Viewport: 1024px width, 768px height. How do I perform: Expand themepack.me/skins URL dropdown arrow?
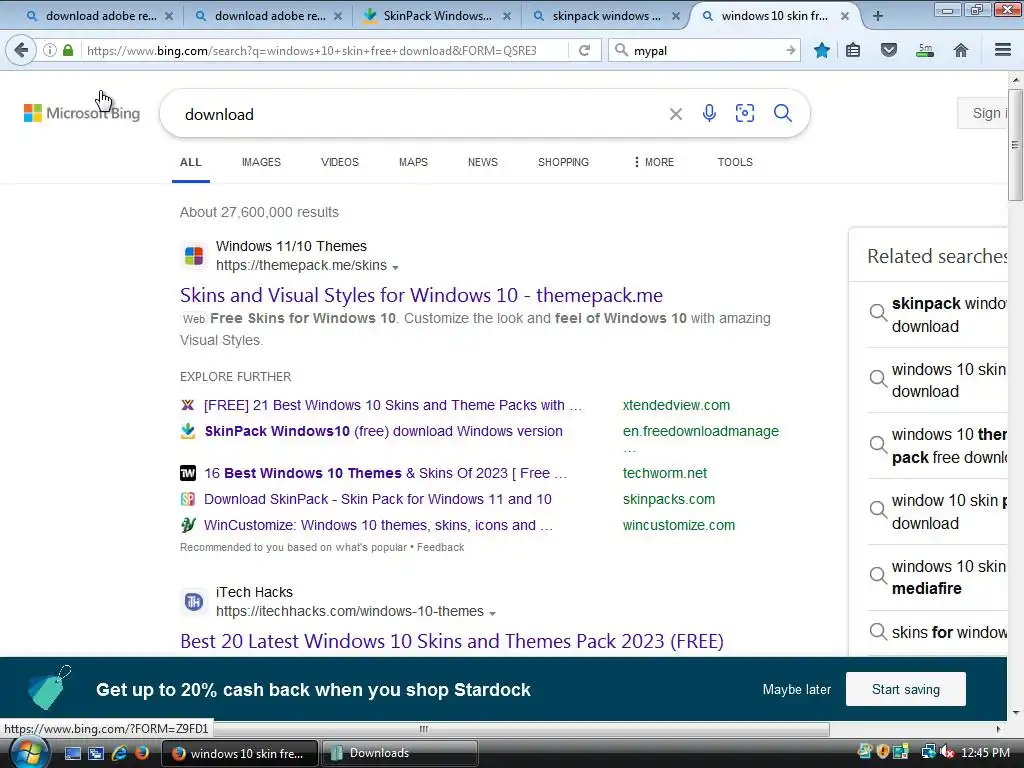point(395,266)
